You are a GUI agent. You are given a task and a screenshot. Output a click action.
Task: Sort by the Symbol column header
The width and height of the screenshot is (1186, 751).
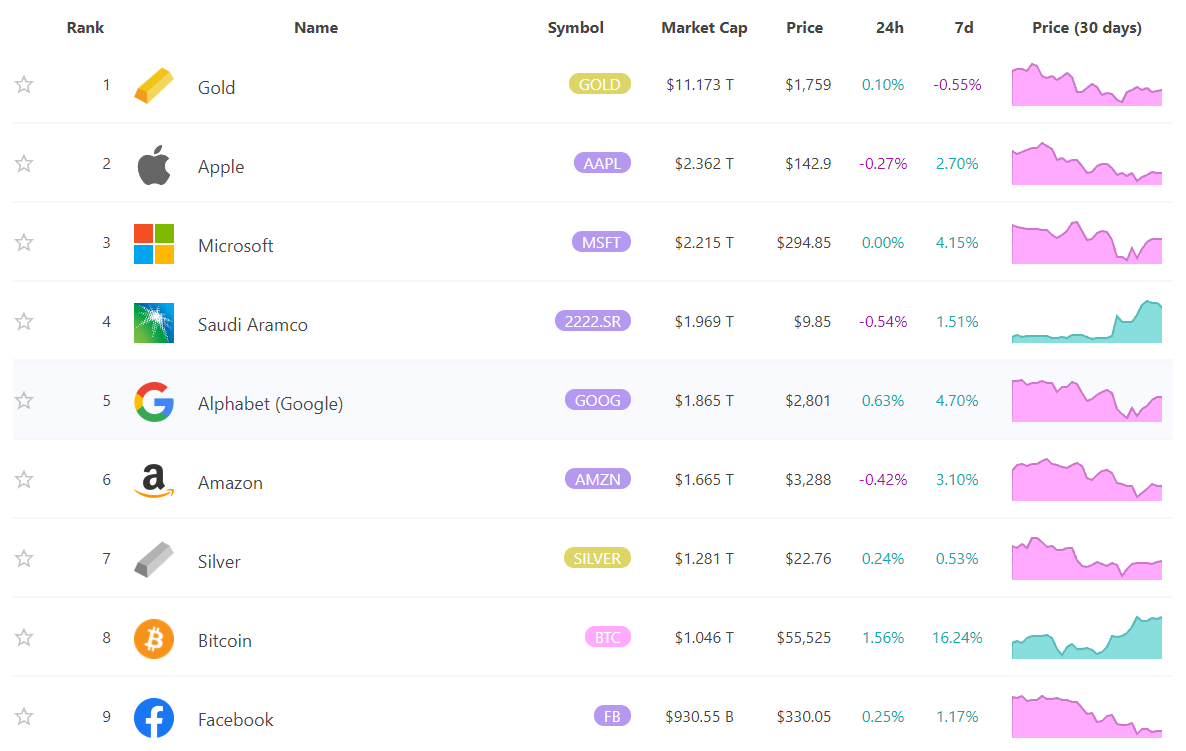click(576, 28)
